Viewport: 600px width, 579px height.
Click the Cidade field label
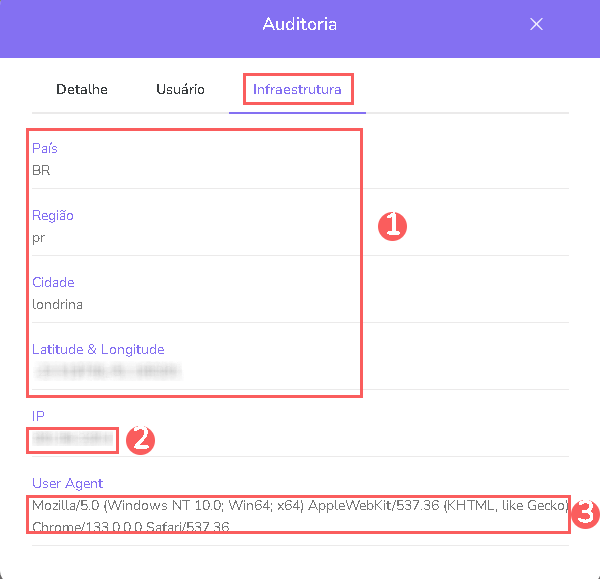click(53, 282)
